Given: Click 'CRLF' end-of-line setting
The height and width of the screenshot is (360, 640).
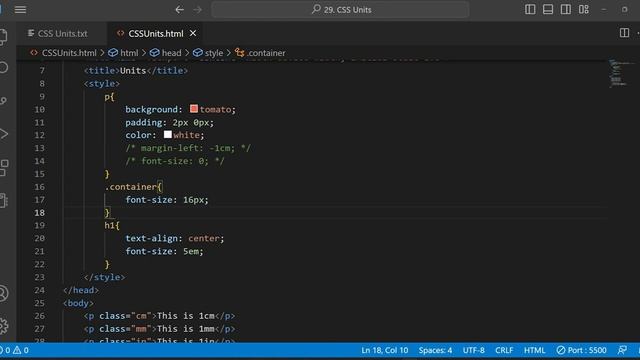Looking at the screenshot, I should point(504,350).
